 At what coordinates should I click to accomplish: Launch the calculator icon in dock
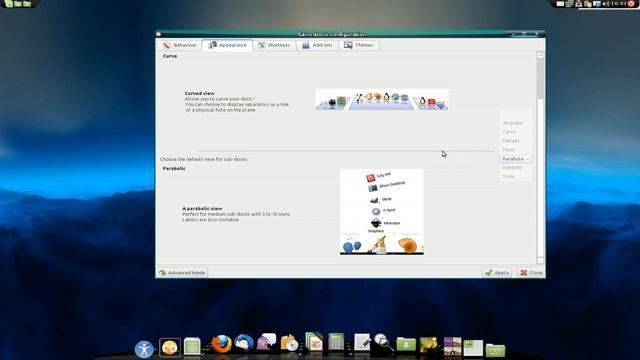[336, 342]
